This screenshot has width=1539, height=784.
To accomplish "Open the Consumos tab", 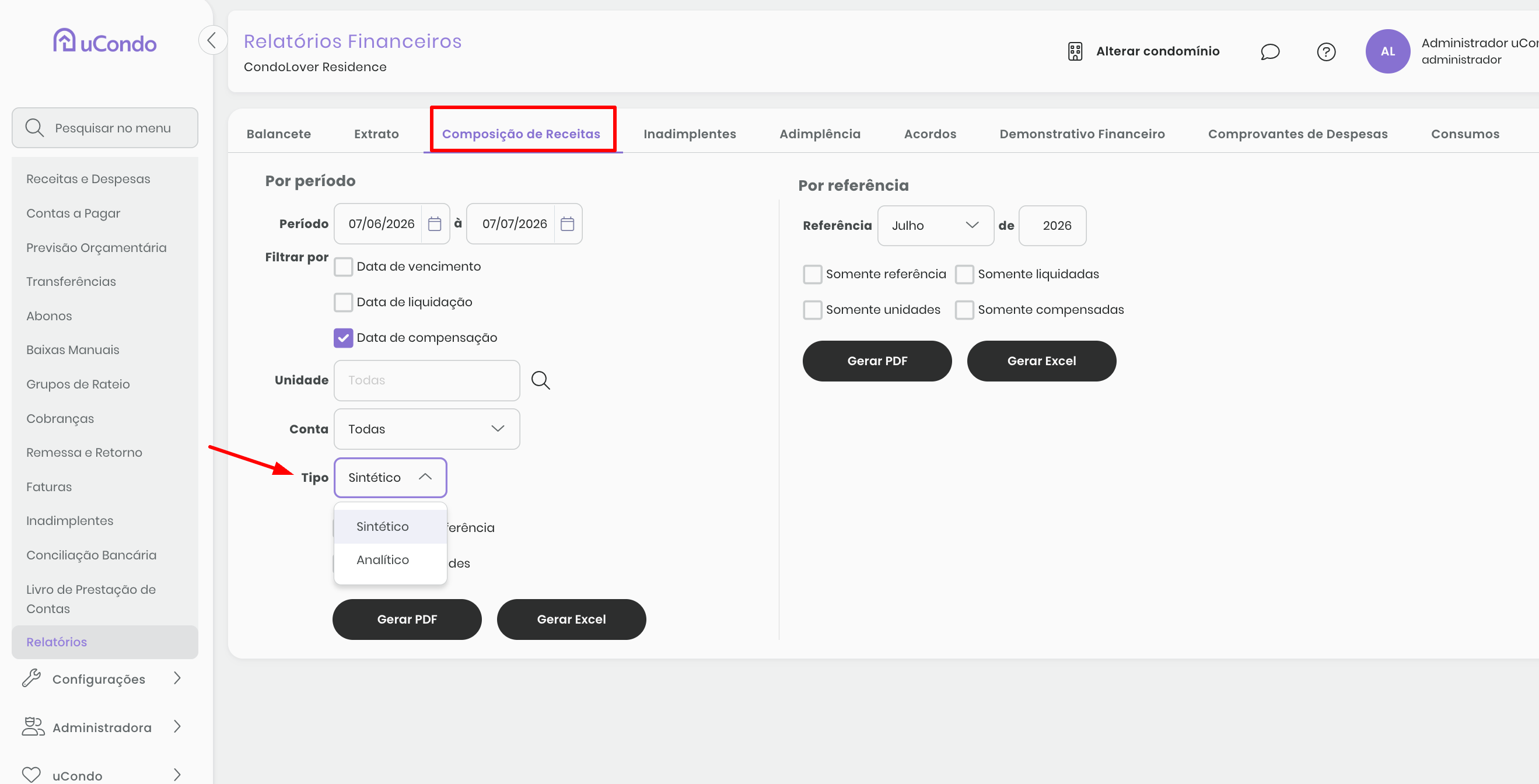I will coord(1465,134).
